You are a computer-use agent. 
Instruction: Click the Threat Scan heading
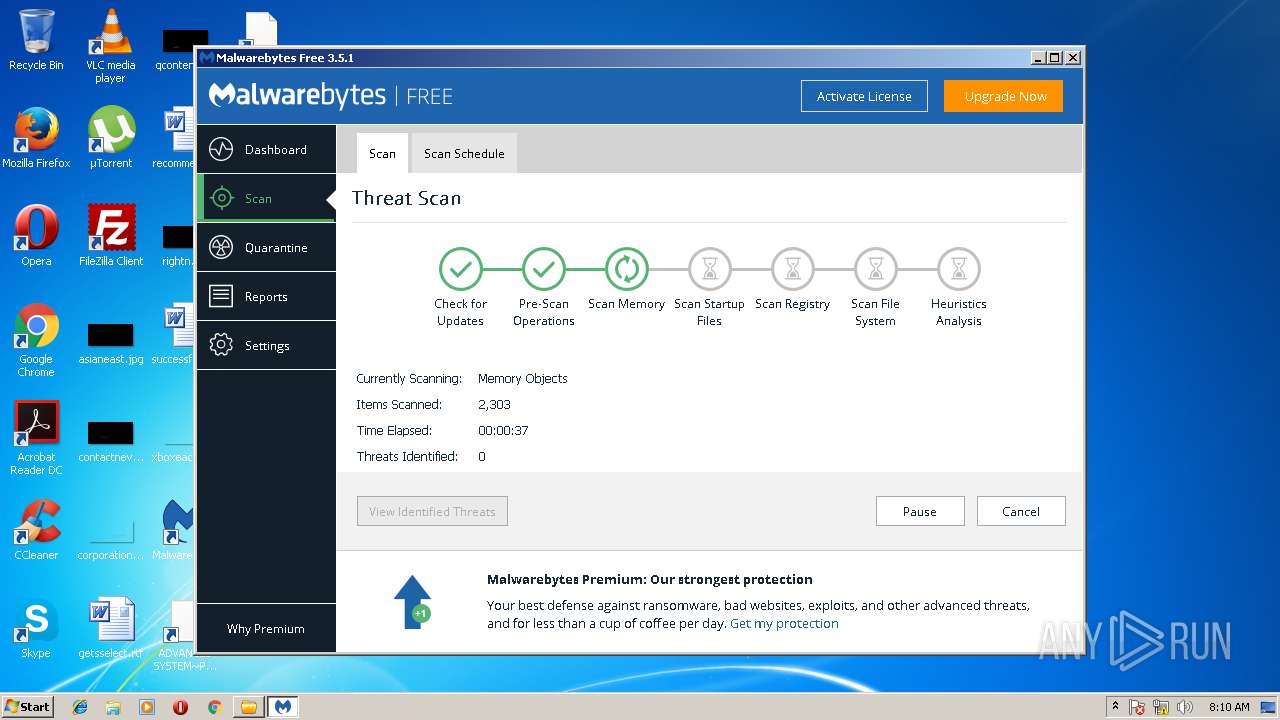[x=406, y=198]
